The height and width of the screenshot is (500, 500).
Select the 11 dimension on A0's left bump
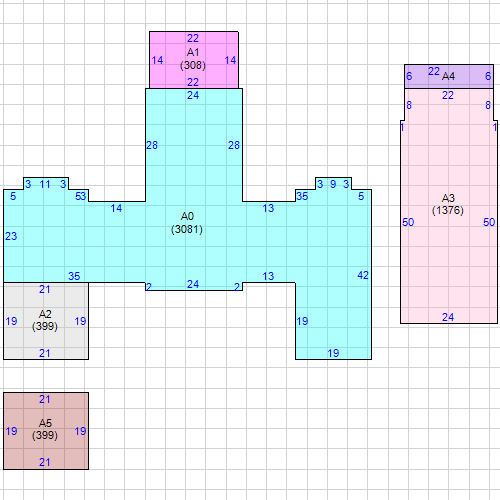click(45, 184)
